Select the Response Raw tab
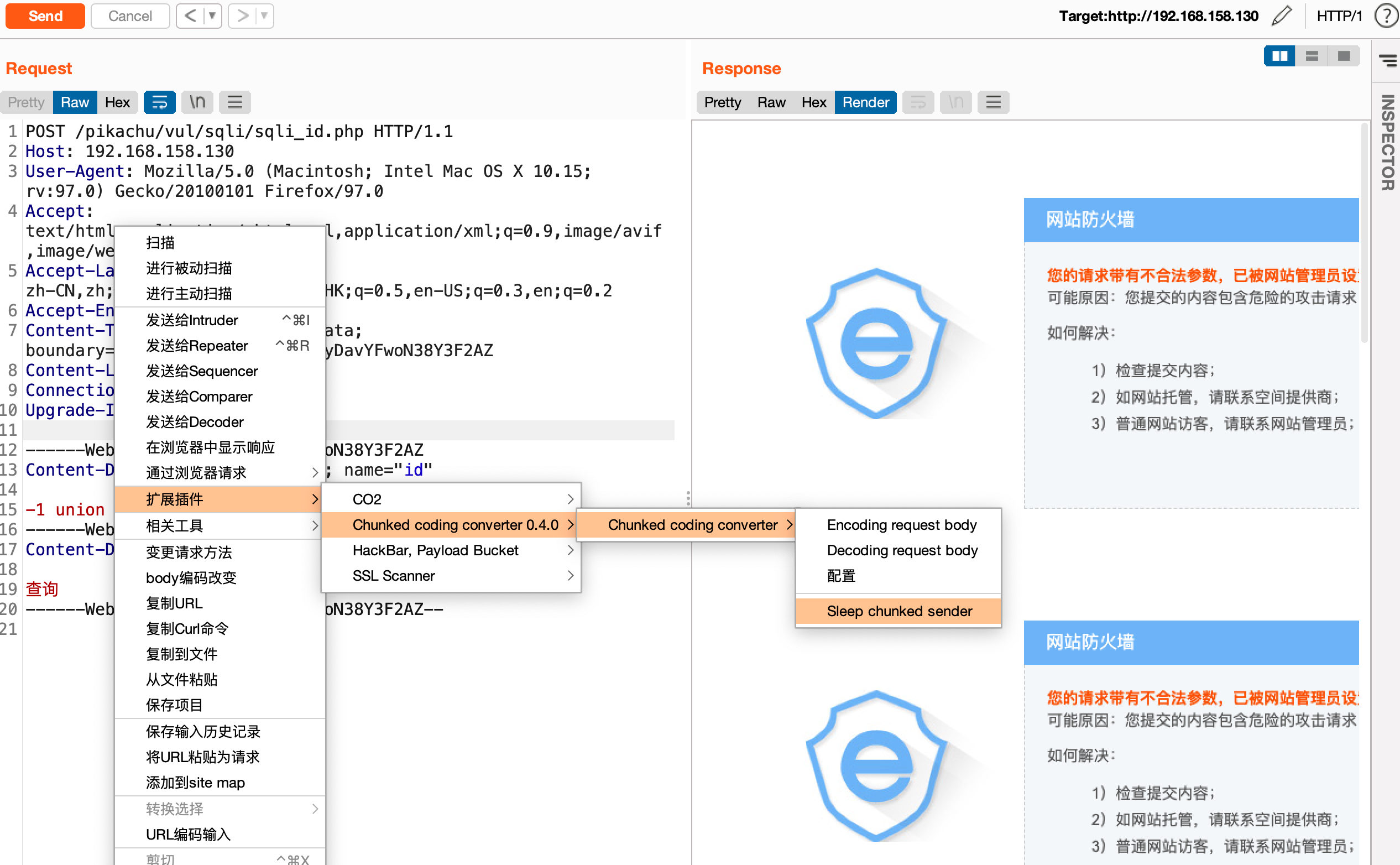The width and height of the screenshot is (1400, 865). [x=771, y=102]
